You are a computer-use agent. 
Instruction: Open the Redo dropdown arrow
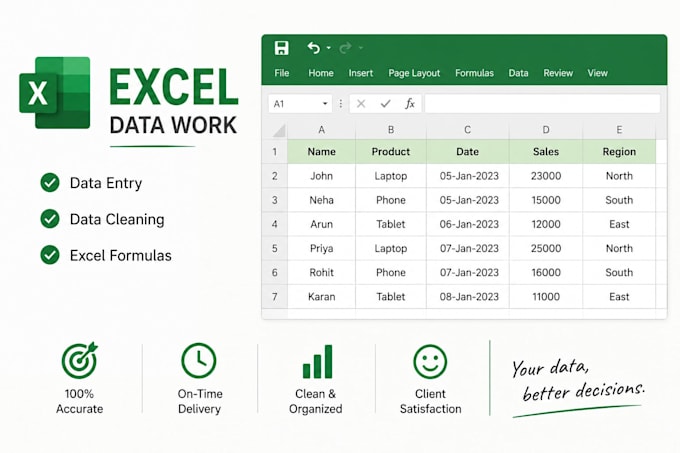tap(361, 48)
